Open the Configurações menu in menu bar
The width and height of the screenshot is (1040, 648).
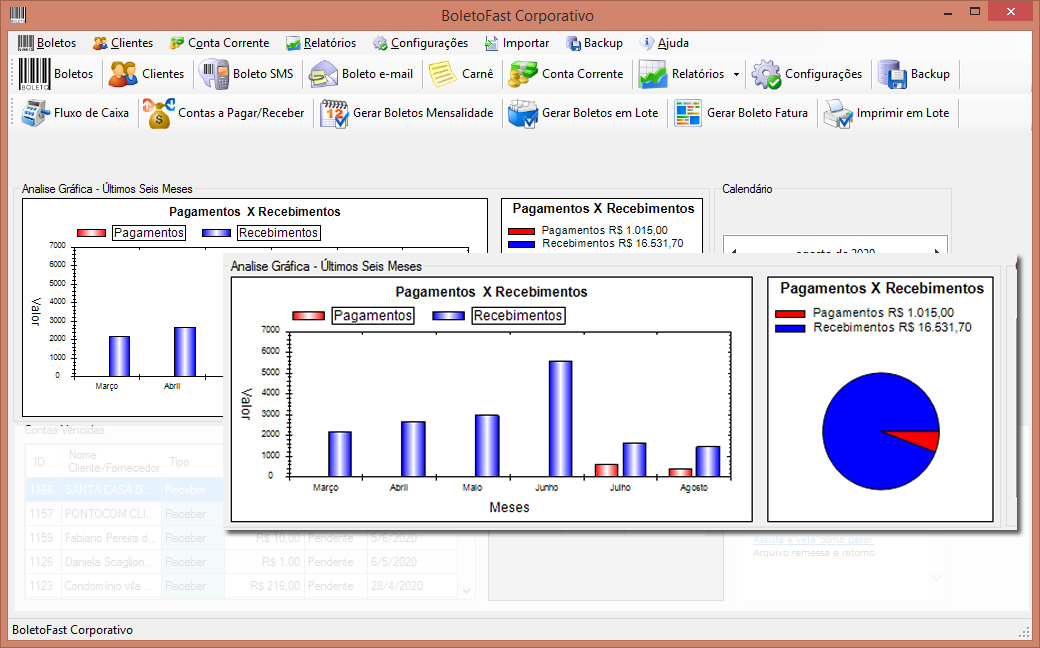[421, 43]
